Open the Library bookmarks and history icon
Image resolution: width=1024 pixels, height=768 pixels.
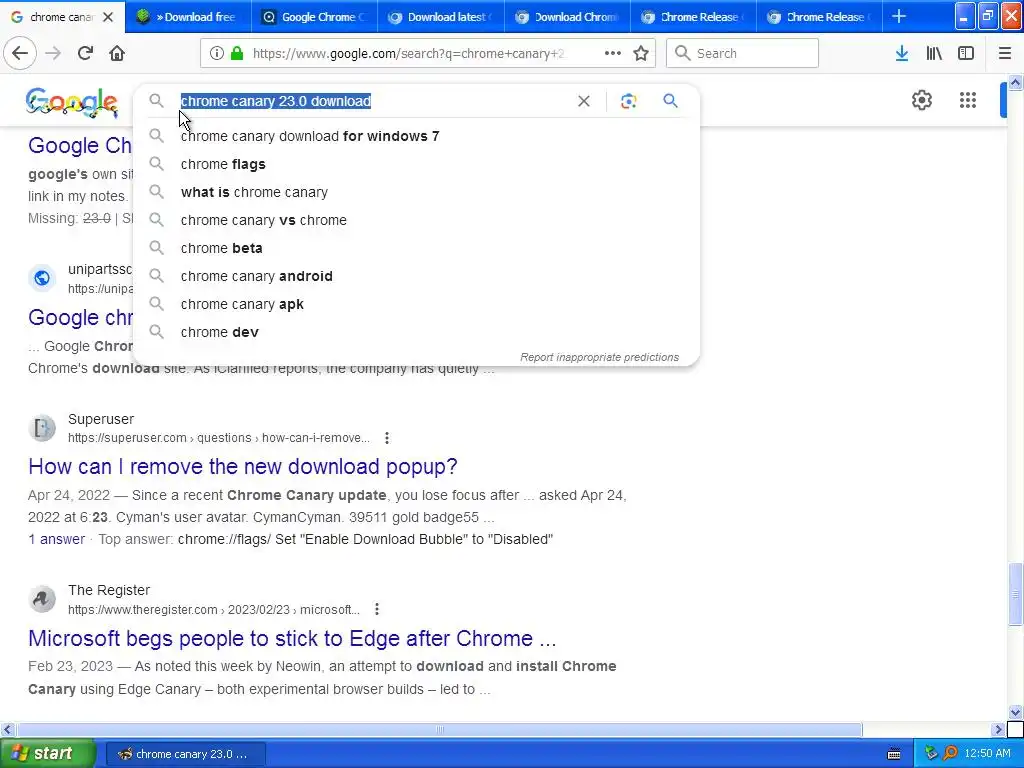point(934,53)
